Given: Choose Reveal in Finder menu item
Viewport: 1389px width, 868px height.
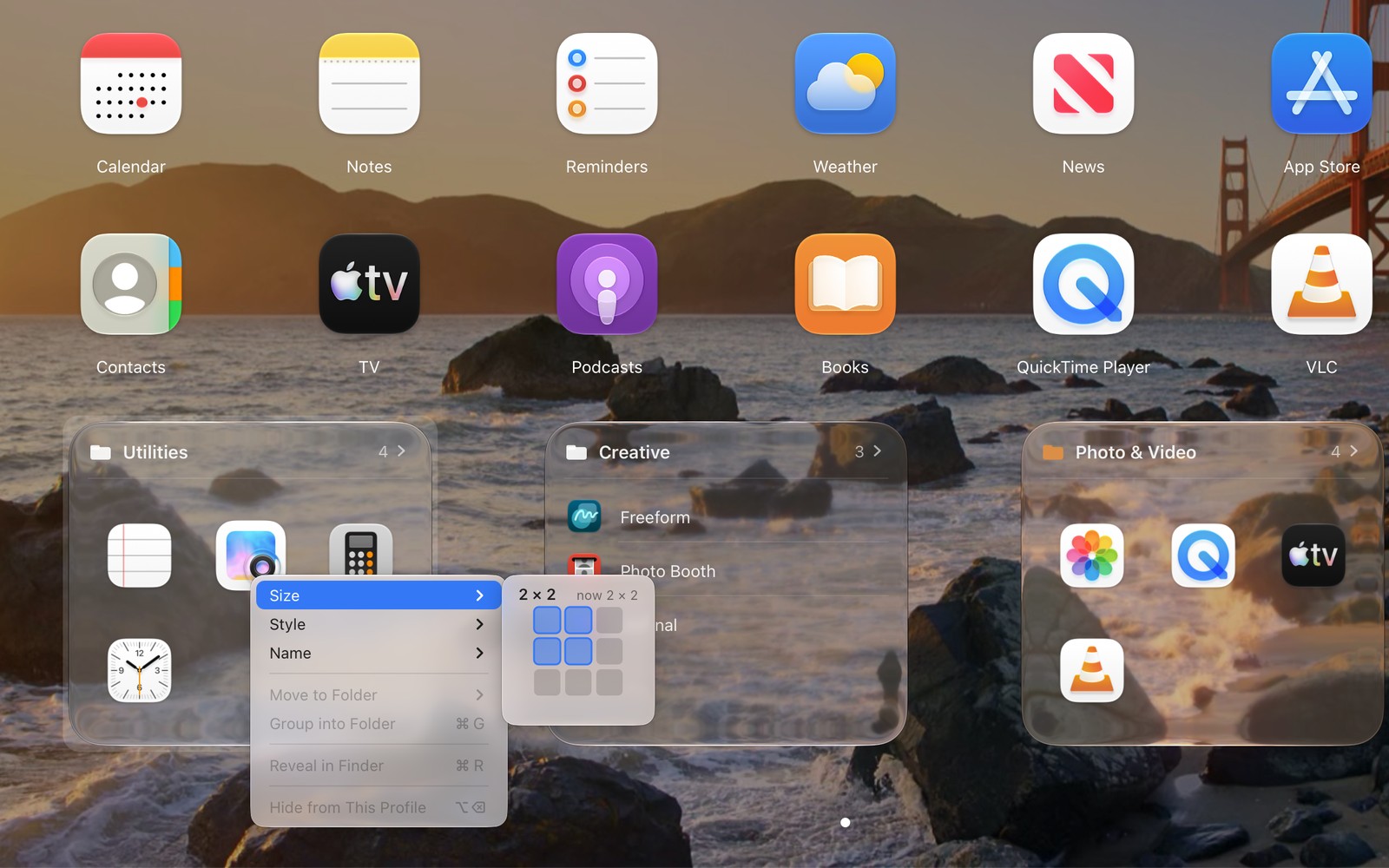Looking at the screenshot, I should (379, 766).
